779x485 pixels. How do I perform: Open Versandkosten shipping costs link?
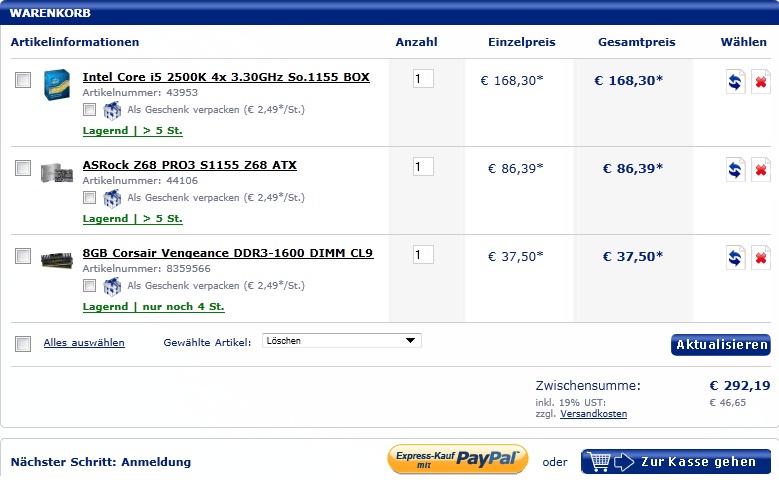(593, 414)
